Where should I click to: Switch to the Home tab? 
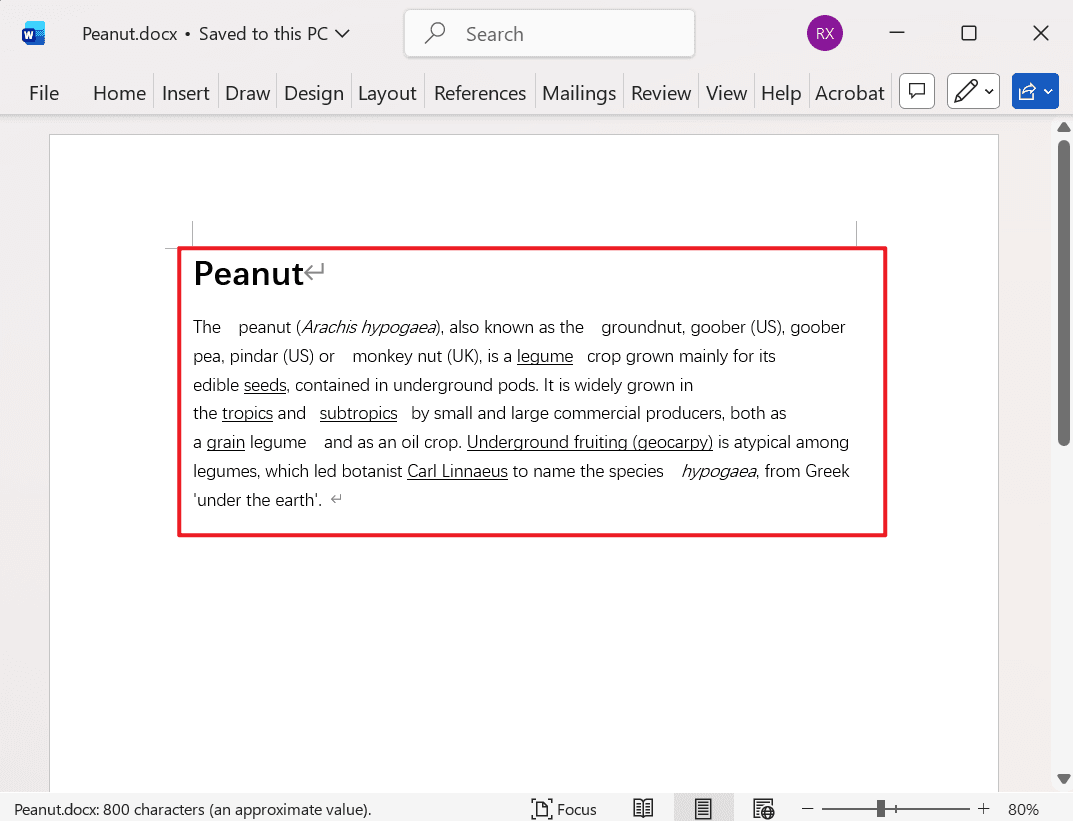(x=119, y=93)
